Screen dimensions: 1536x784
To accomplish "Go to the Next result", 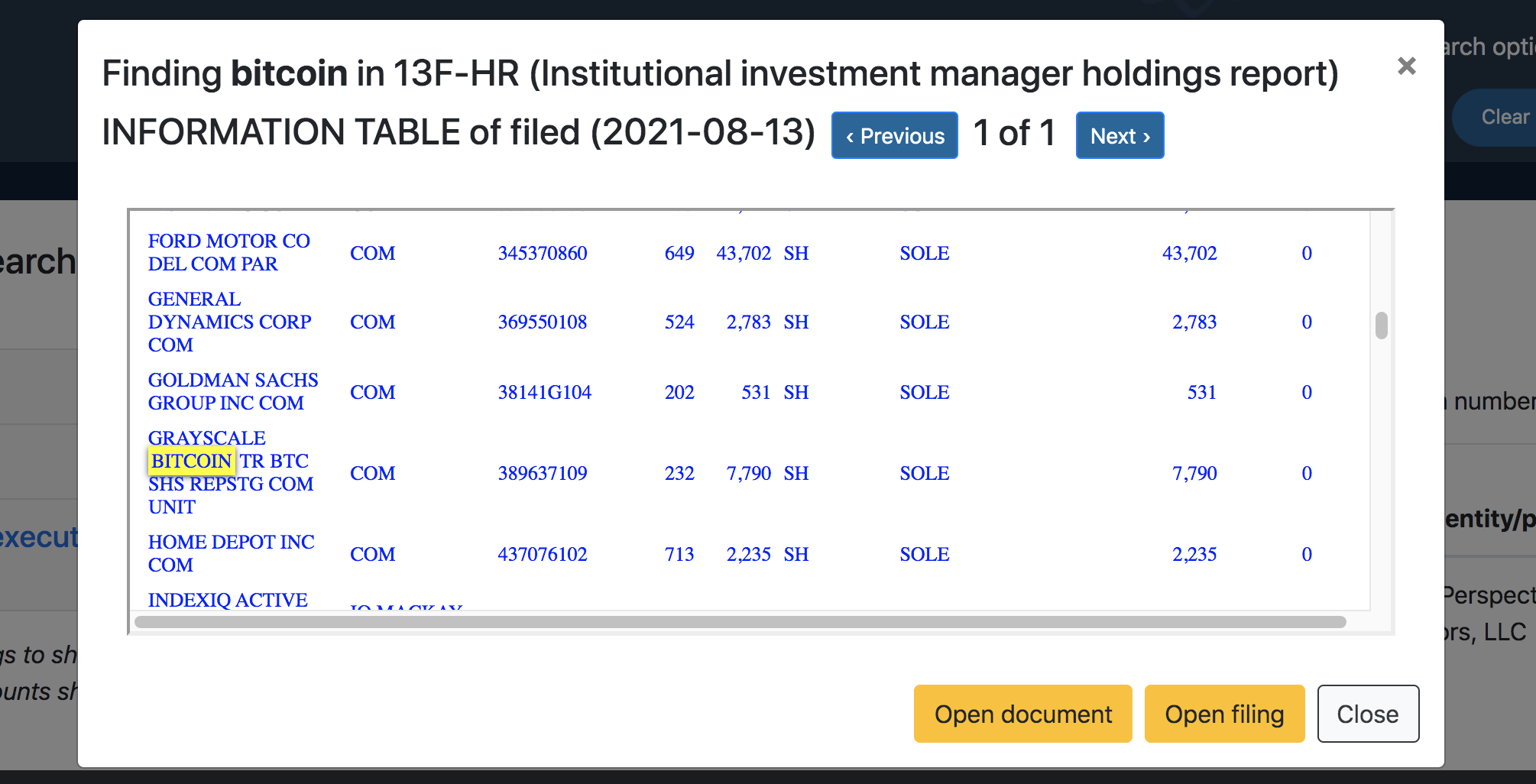I will [1120, 135].
